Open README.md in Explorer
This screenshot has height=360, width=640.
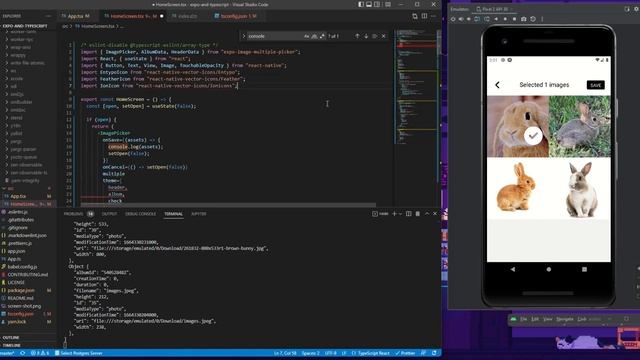click(20, 298)
